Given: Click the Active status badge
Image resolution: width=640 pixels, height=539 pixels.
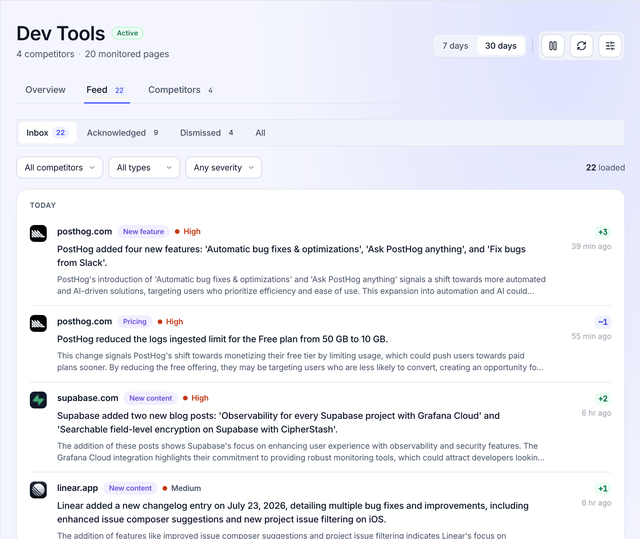Looking at the screenshot, I should (127, 33).
